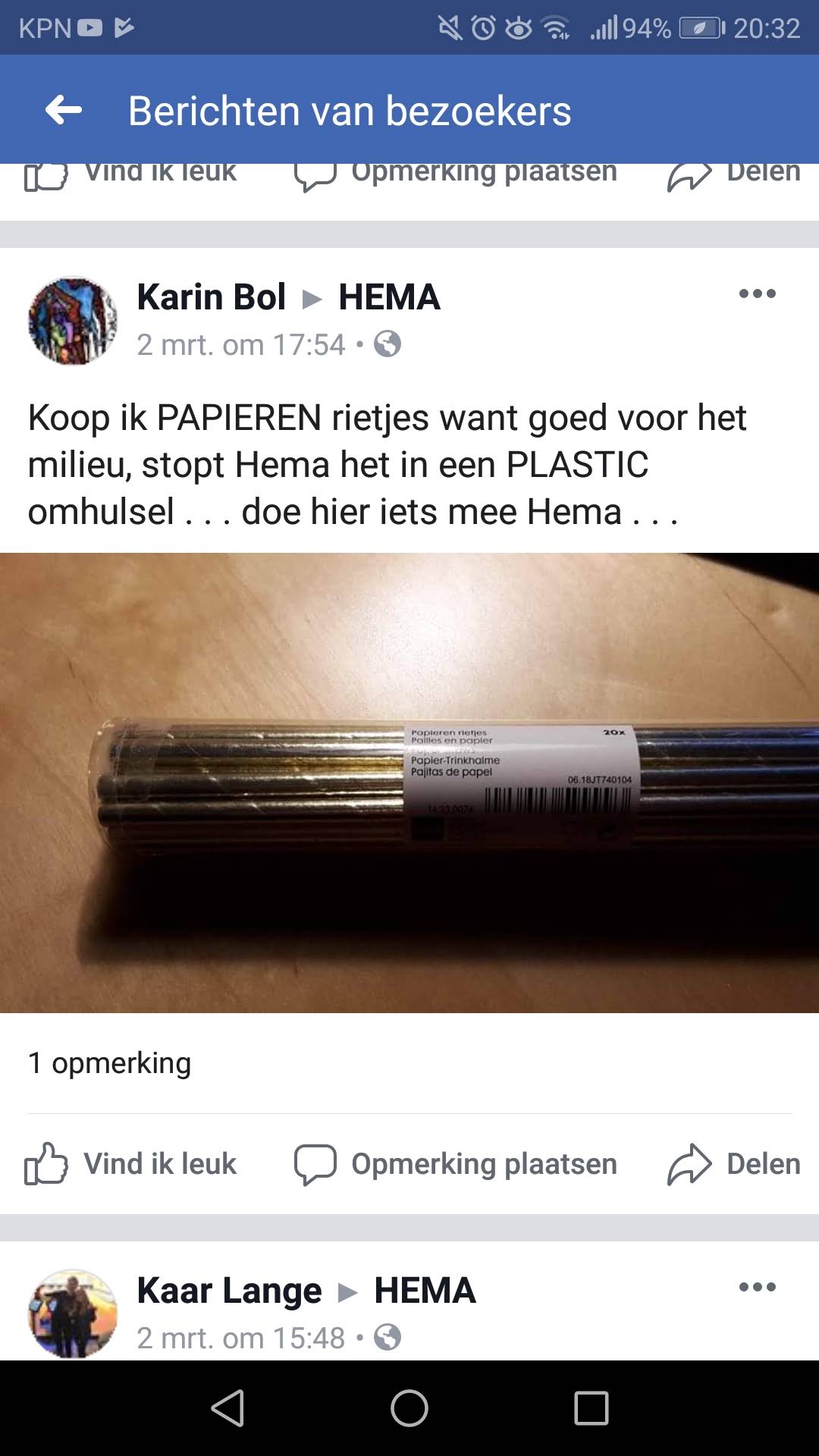The image size is (819, 1456).
Task: Tap public globe icon on Karin Bol's post
Action: point(388,344)
